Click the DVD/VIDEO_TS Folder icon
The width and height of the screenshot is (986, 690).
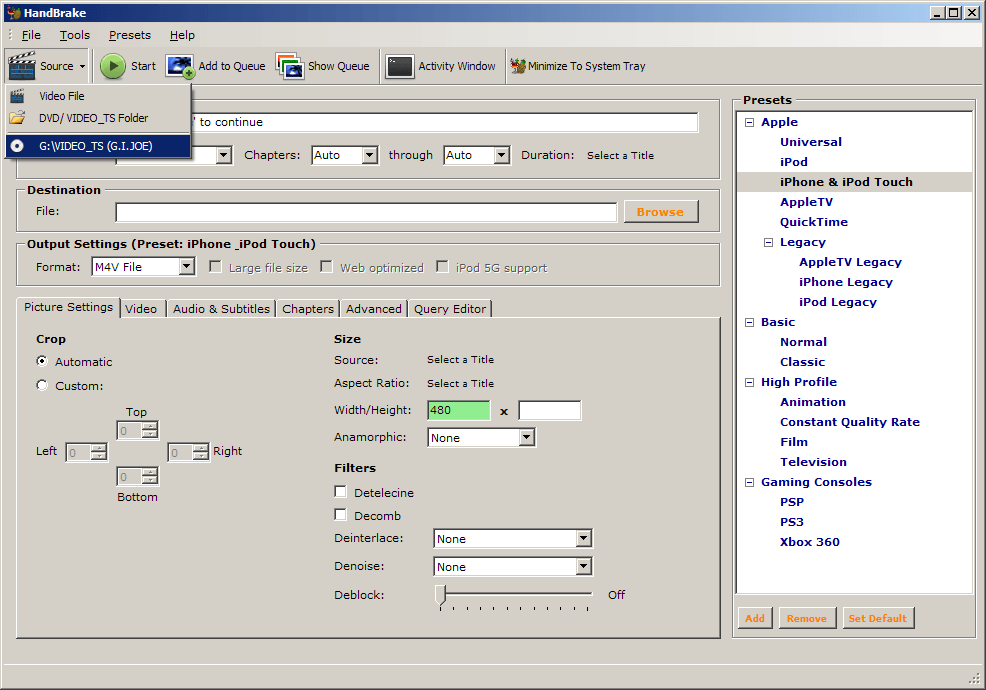[18, 118]
